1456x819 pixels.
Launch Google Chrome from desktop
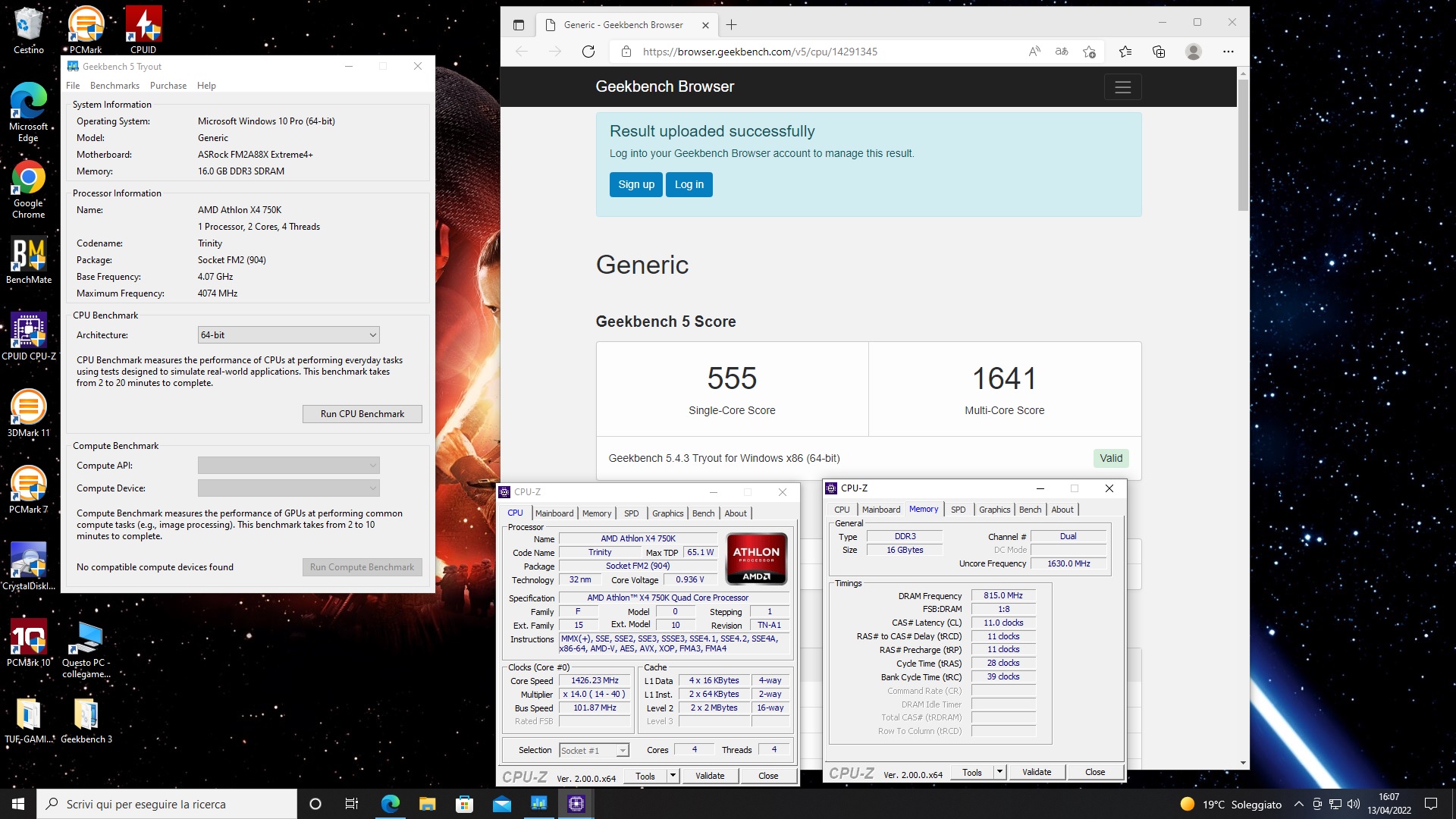(28, 190)
